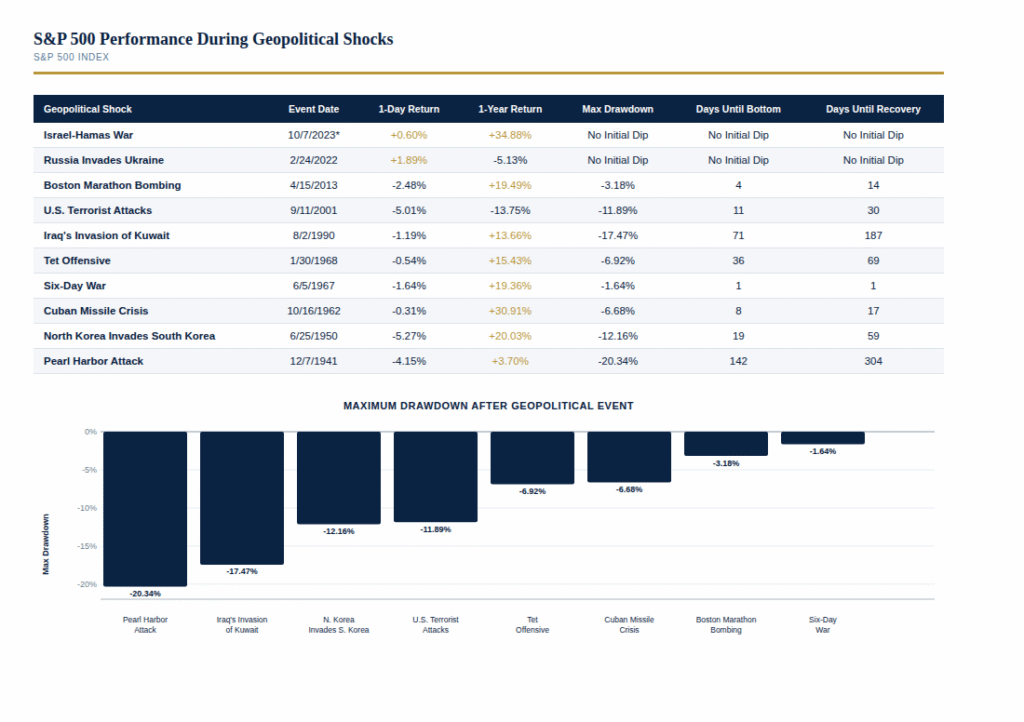Click the Boston Marathon Bombing chart bar
Image resolution: width=1024 pixels, height=722 pixels.
(x=726, y=443)
